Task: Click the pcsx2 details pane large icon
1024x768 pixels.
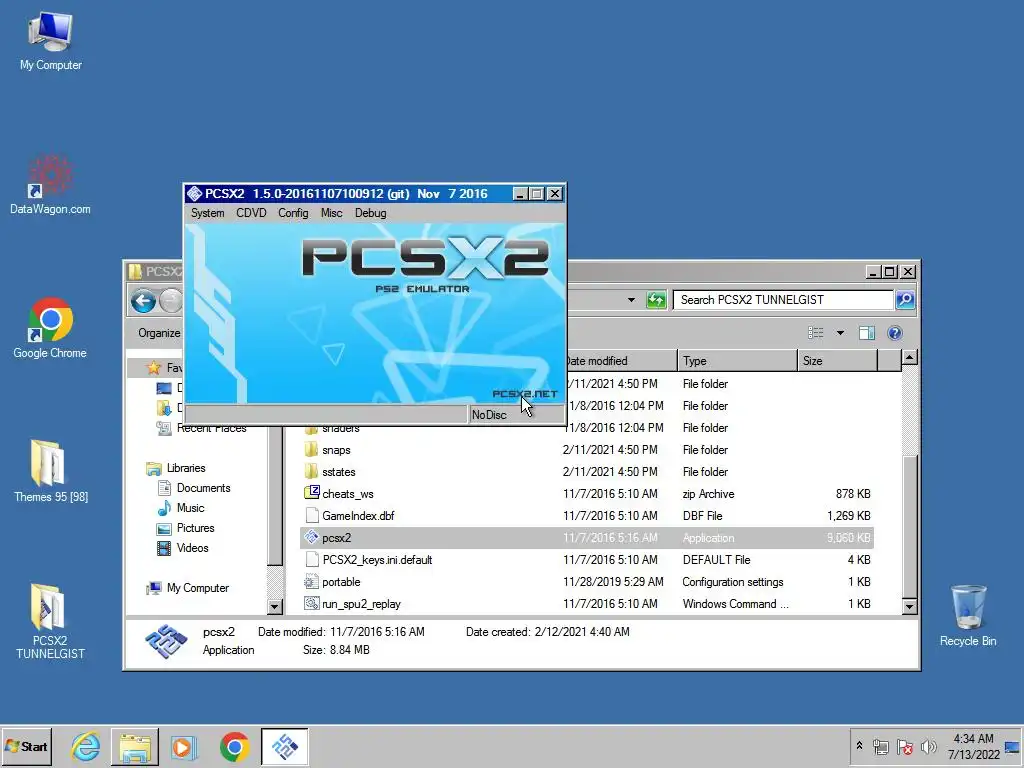Action: coord(166,641)
